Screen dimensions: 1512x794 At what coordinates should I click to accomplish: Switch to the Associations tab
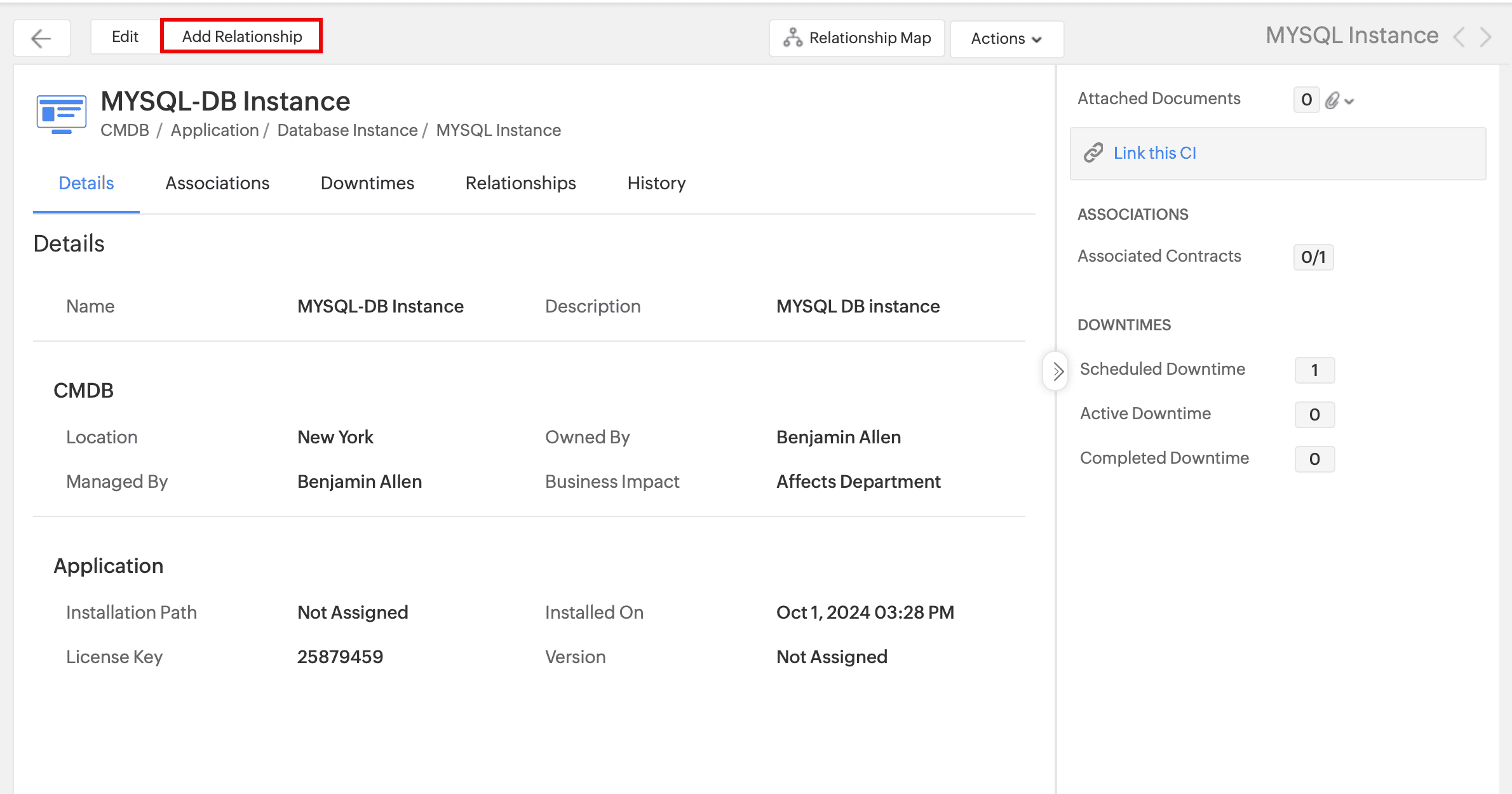coord(217,183)
